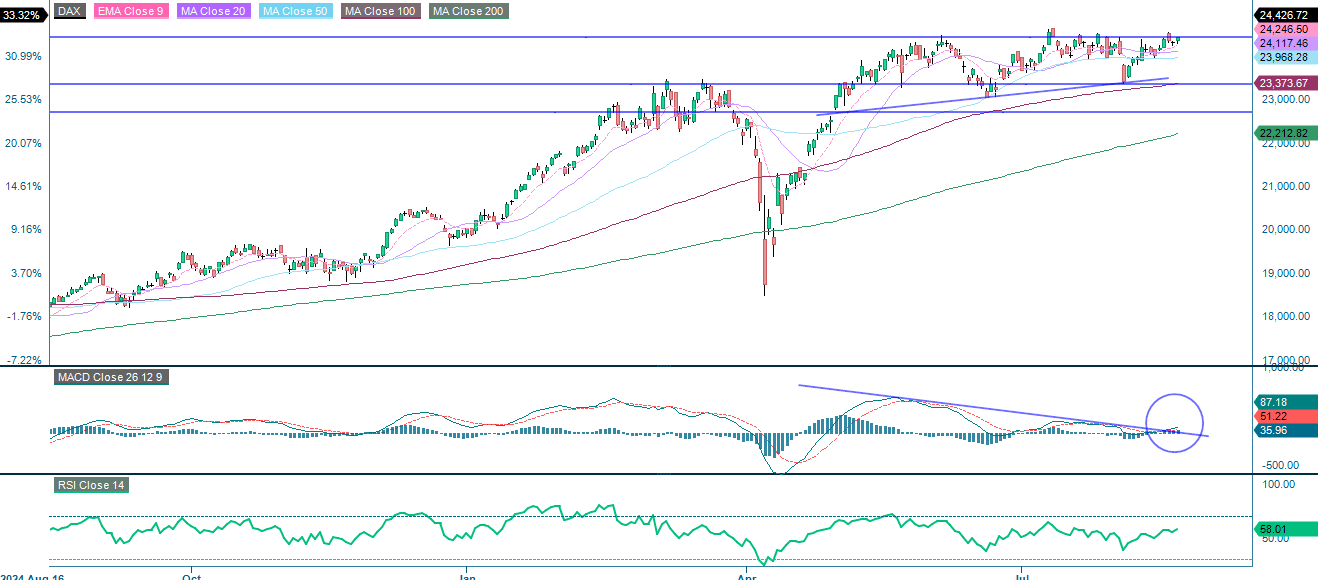Click the 33.32% change label
Image resolution: width=1318 pixels, height=580 pixels.
coord(21,15)
